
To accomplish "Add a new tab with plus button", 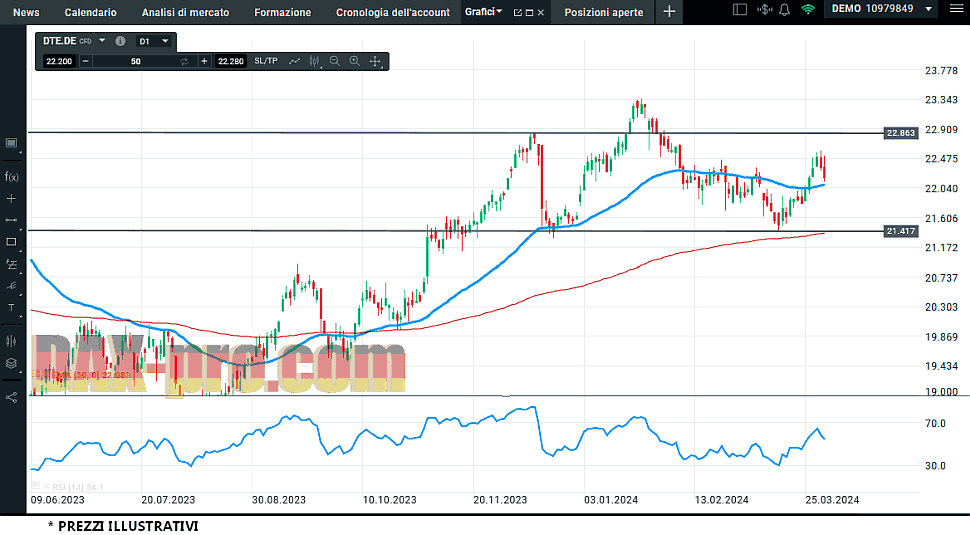I will (x=669, y=12).
